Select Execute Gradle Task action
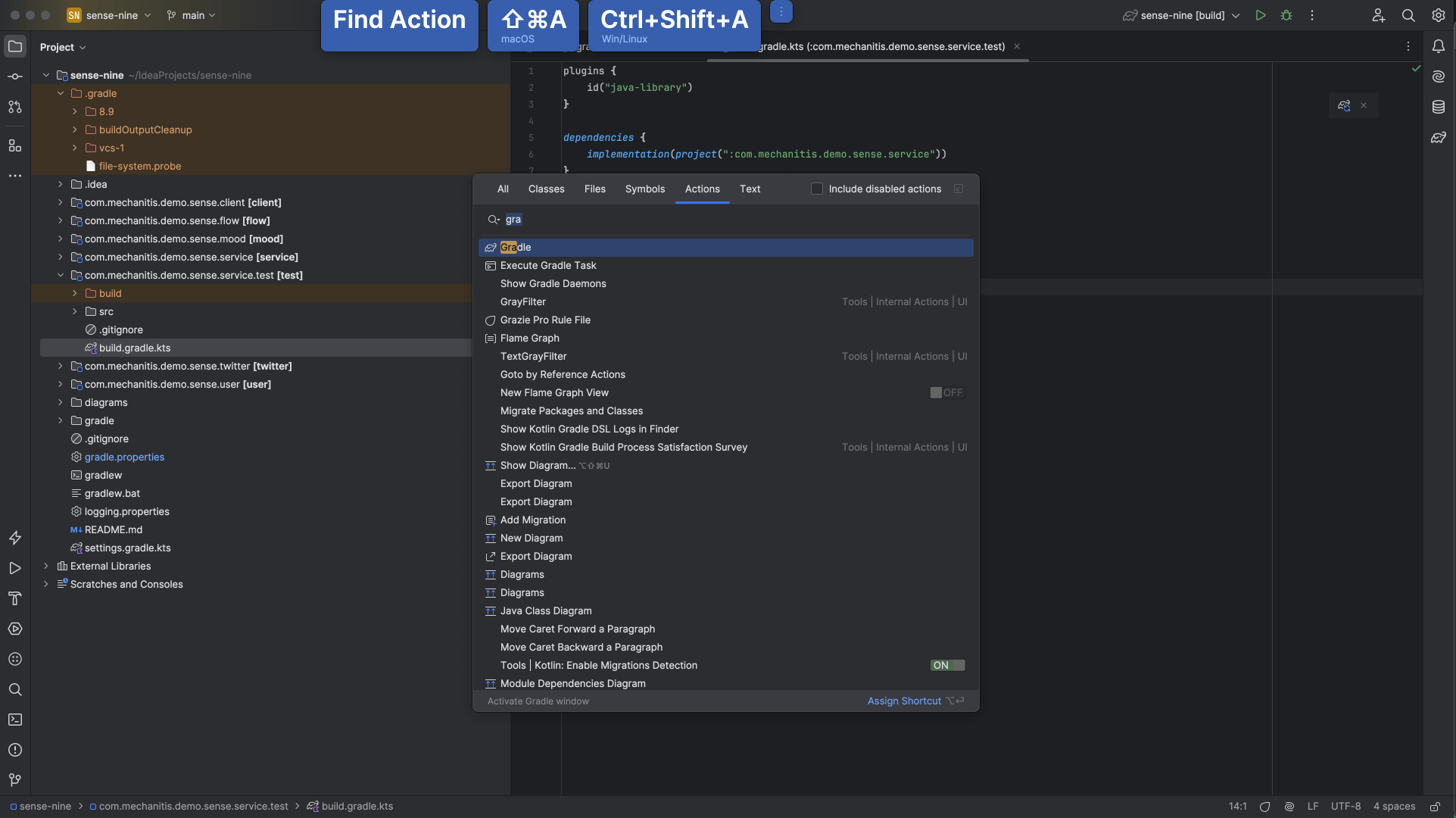Viewport: 1456px width, 818px height. pos(548,265)
